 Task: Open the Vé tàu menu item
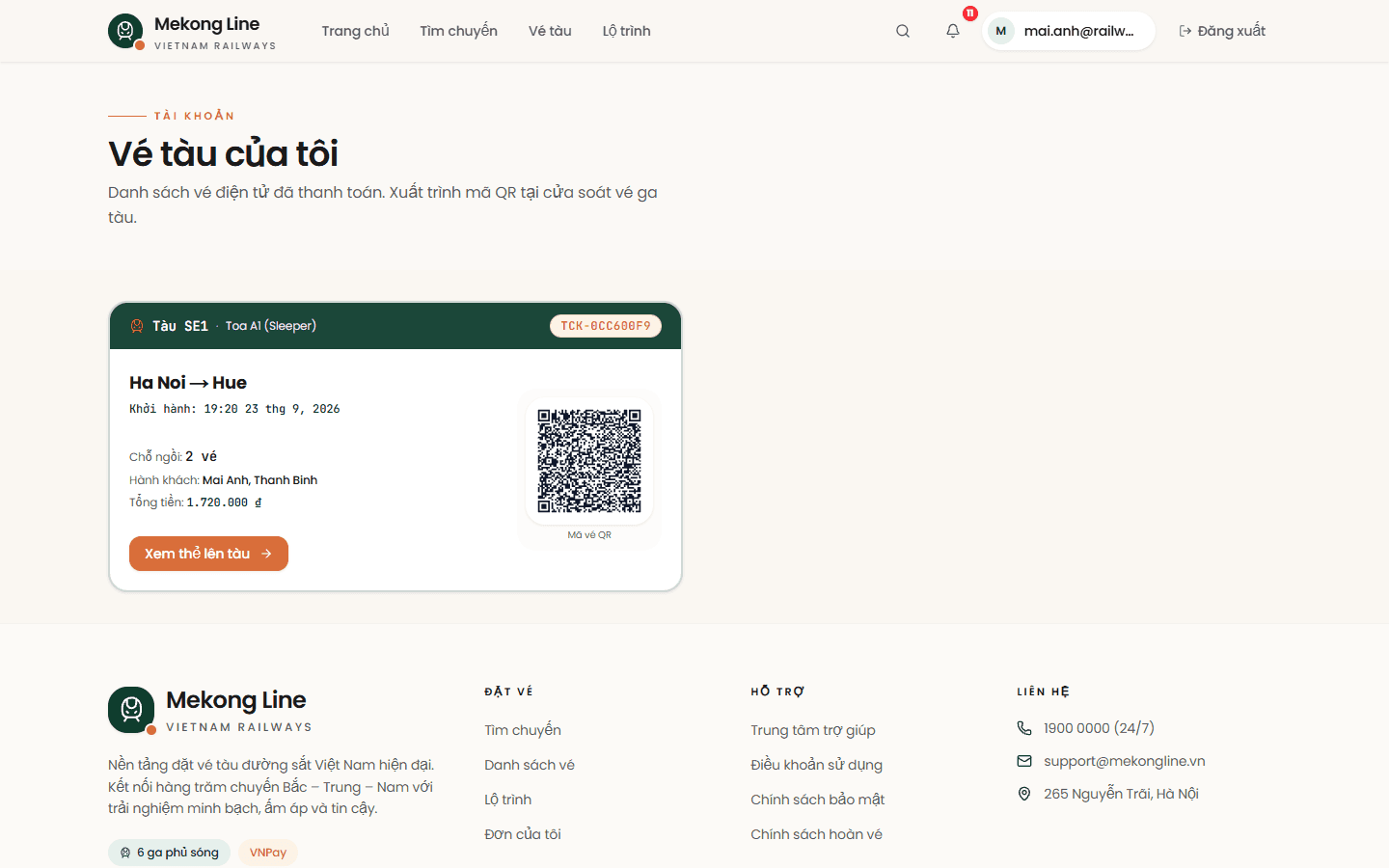[x=550, y=31]
